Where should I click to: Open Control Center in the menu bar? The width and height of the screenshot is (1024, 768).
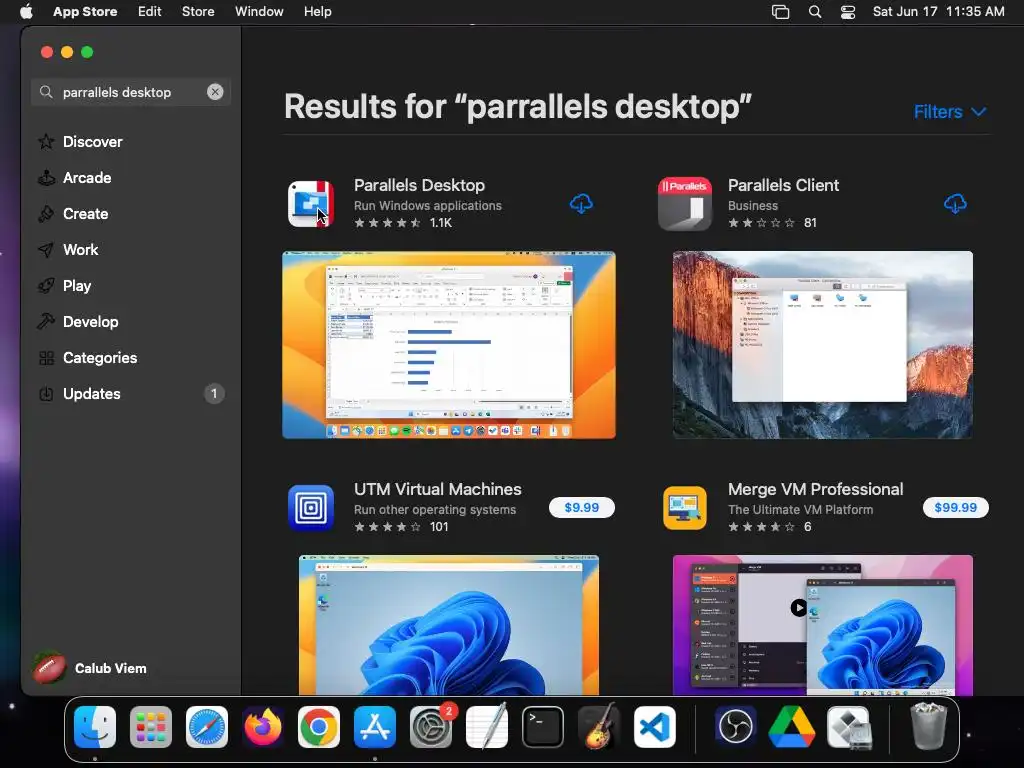click(848, 12)
